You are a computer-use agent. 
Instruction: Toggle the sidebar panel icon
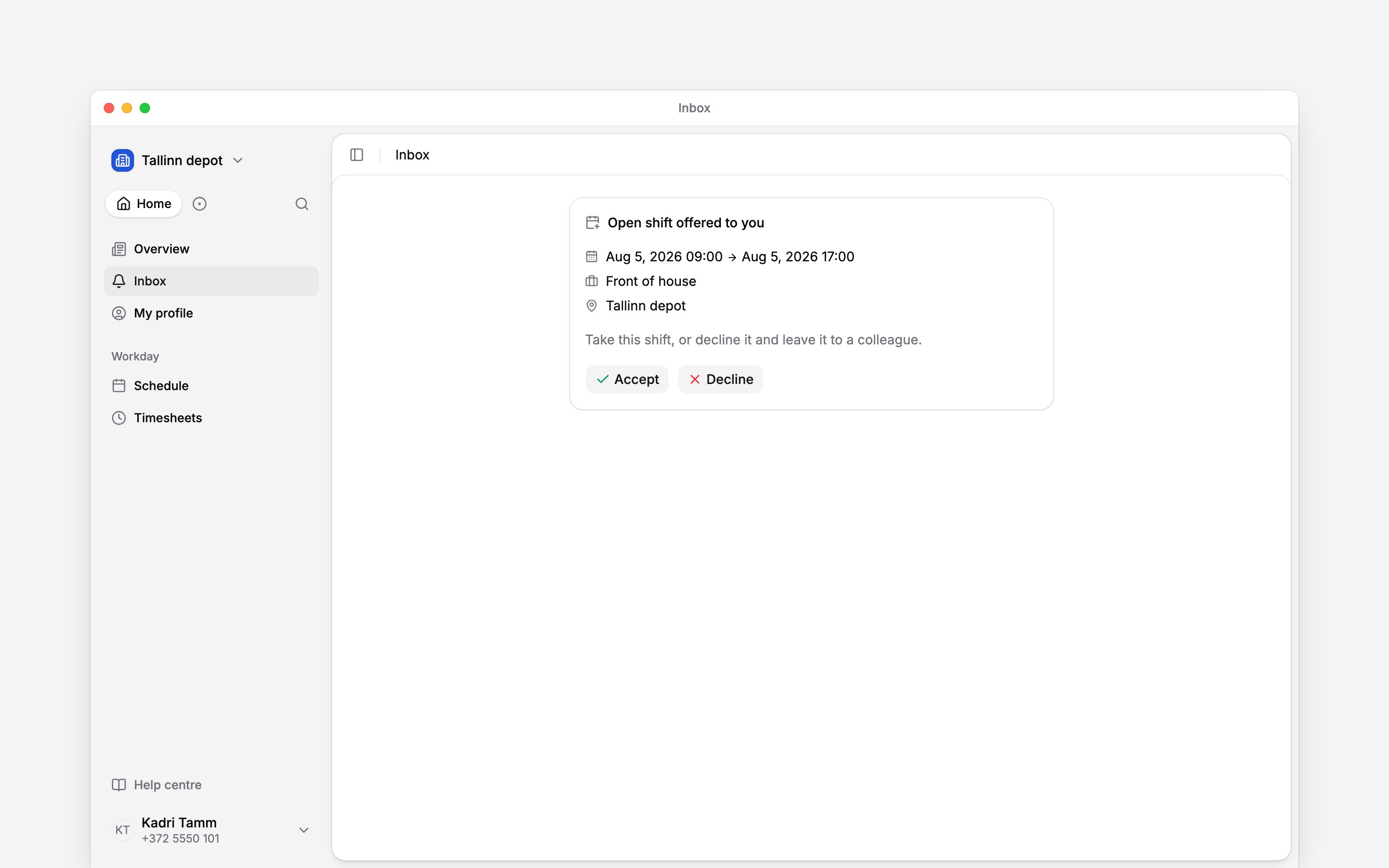(x=356, y=155)
